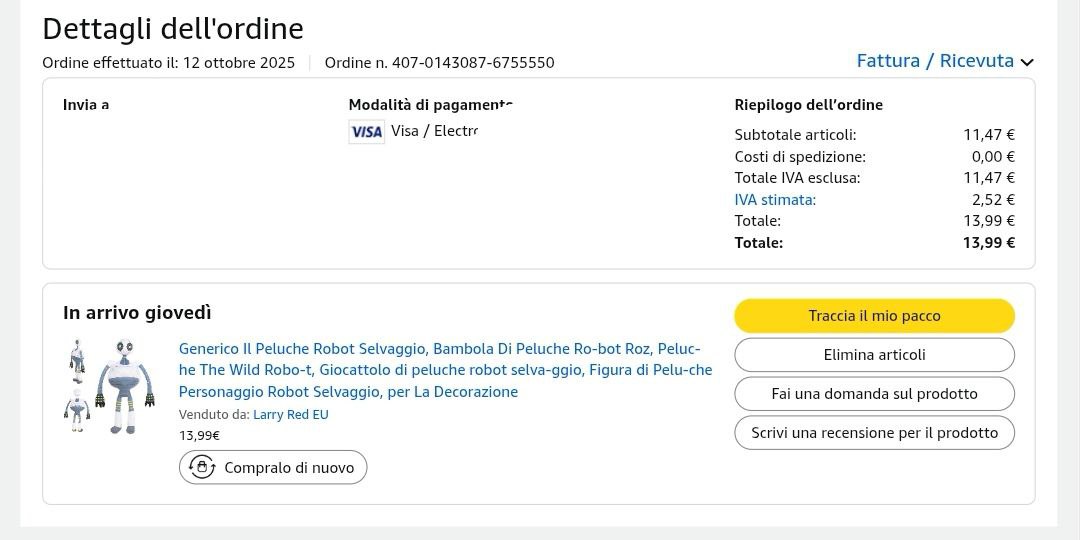The image size is (1080, 540).
Task: Click the Costi di spedizione 0,00 € amount
Action: click(x=993, y=157)
